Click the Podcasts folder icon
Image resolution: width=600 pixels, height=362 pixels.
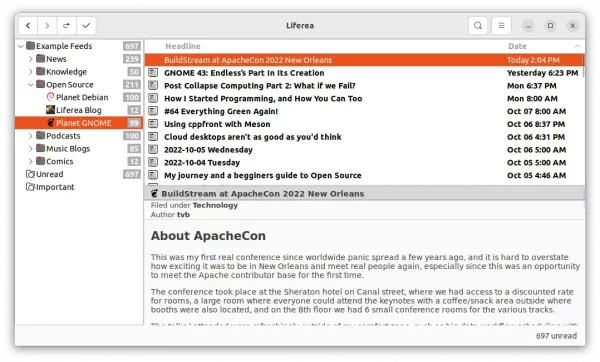[41, 135]
